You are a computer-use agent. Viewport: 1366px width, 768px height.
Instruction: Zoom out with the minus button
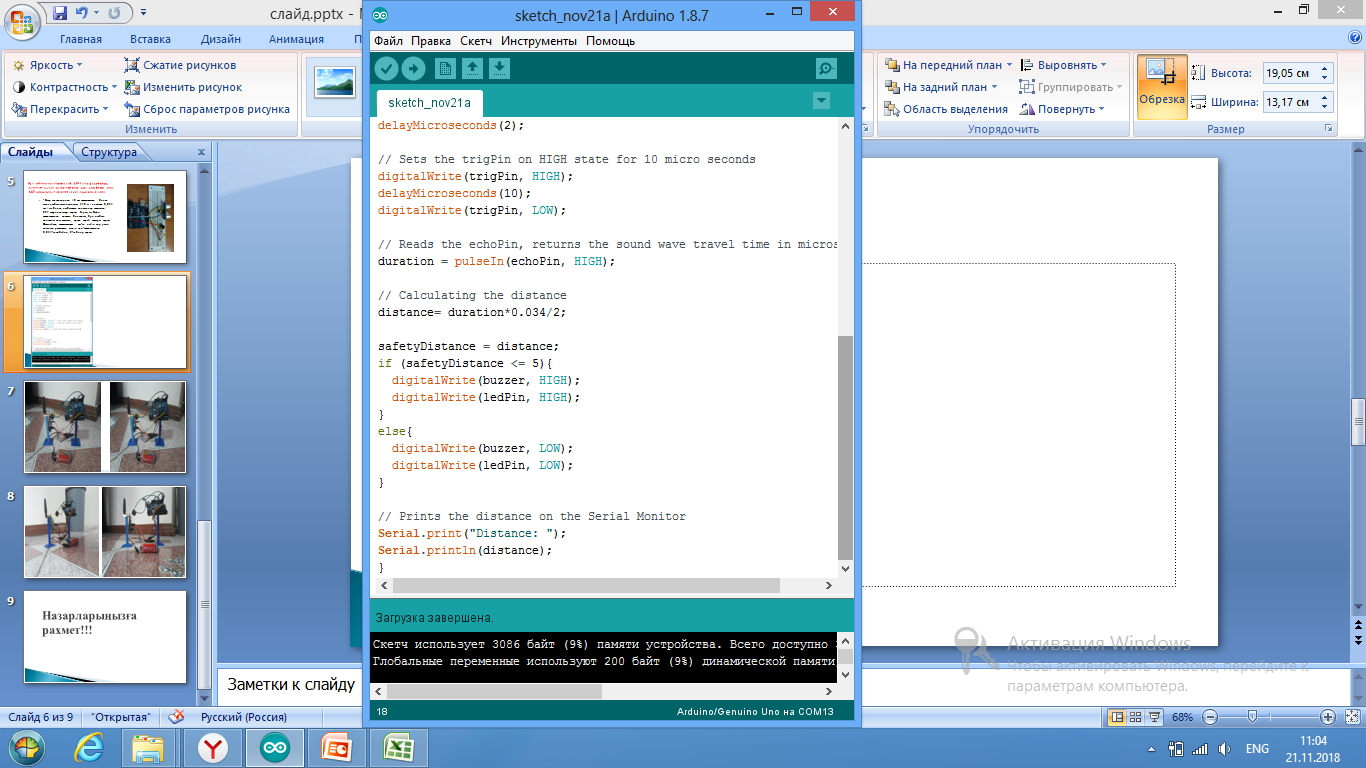1209,717
